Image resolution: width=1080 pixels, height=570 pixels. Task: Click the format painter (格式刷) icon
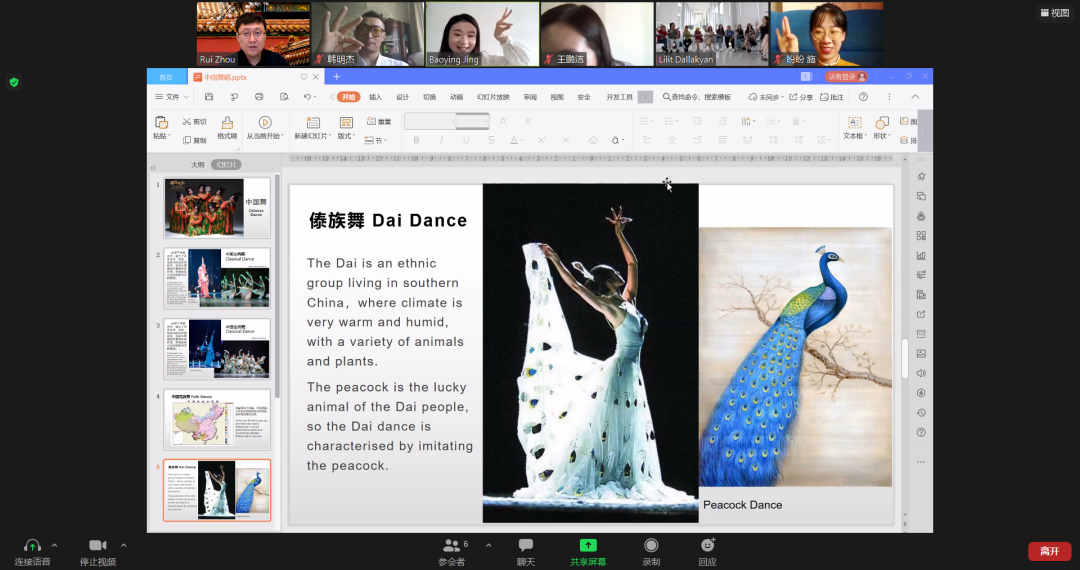click(227, 123)
